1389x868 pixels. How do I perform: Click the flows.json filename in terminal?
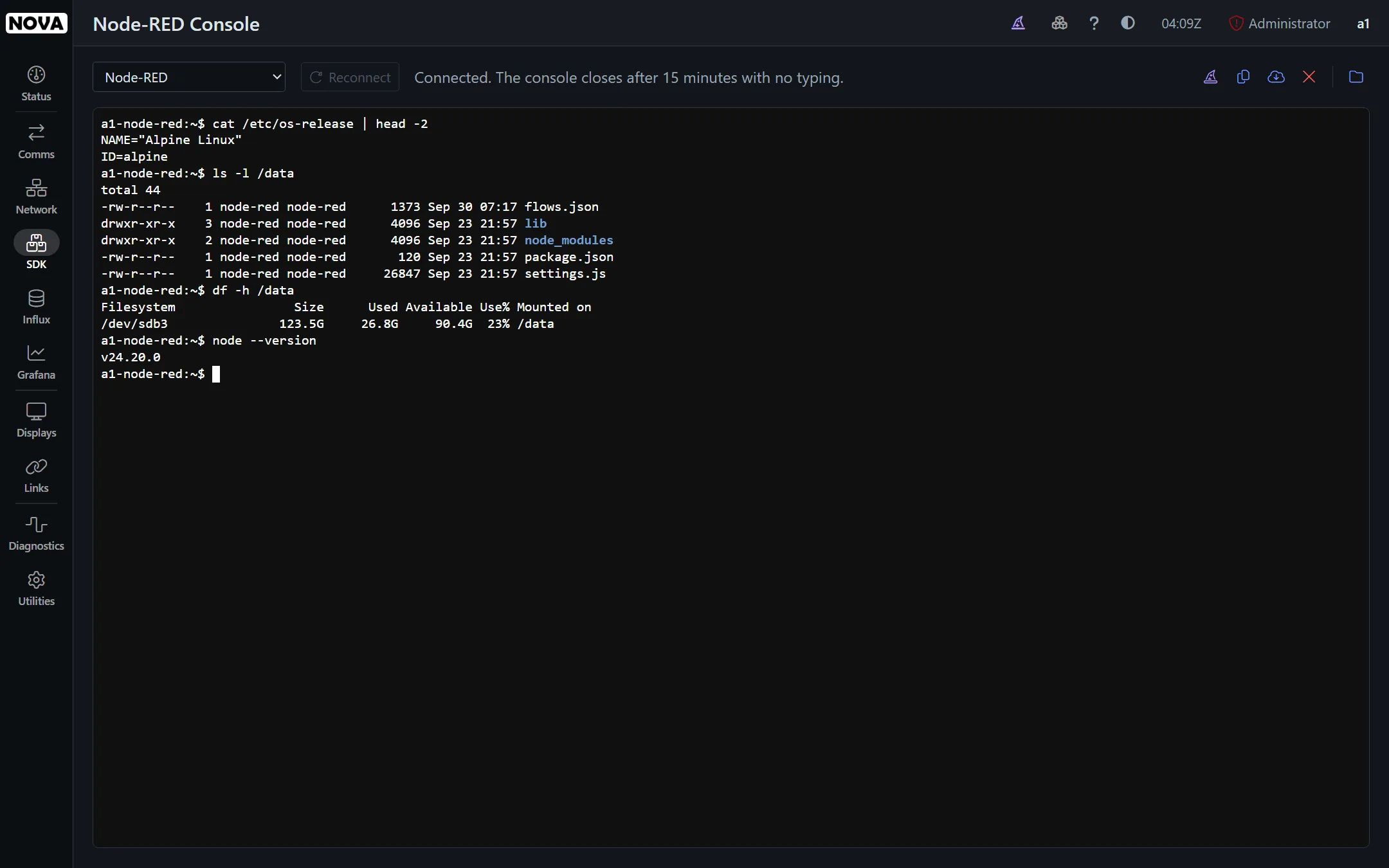(x=561, y=206)
